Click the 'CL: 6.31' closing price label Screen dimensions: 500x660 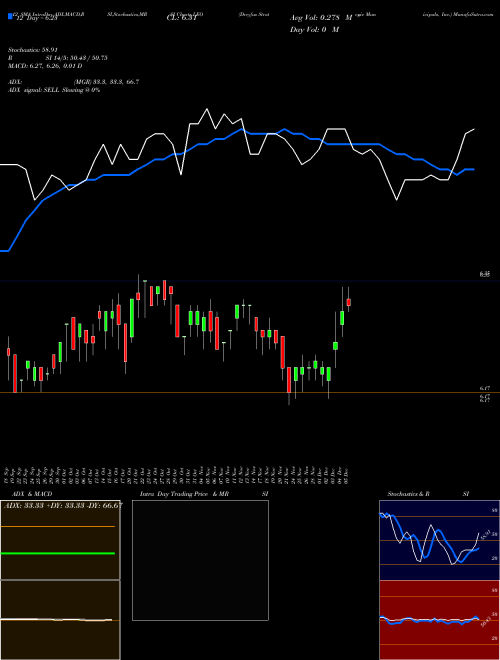pyautogui.click(x=182, y=18)
